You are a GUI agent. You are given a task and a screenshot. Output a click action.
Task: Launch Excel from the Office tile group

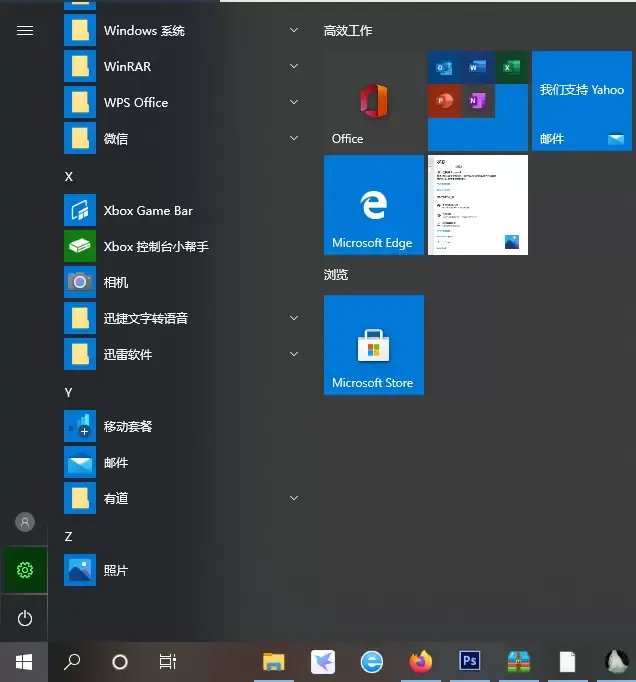(x=511, y=67)
